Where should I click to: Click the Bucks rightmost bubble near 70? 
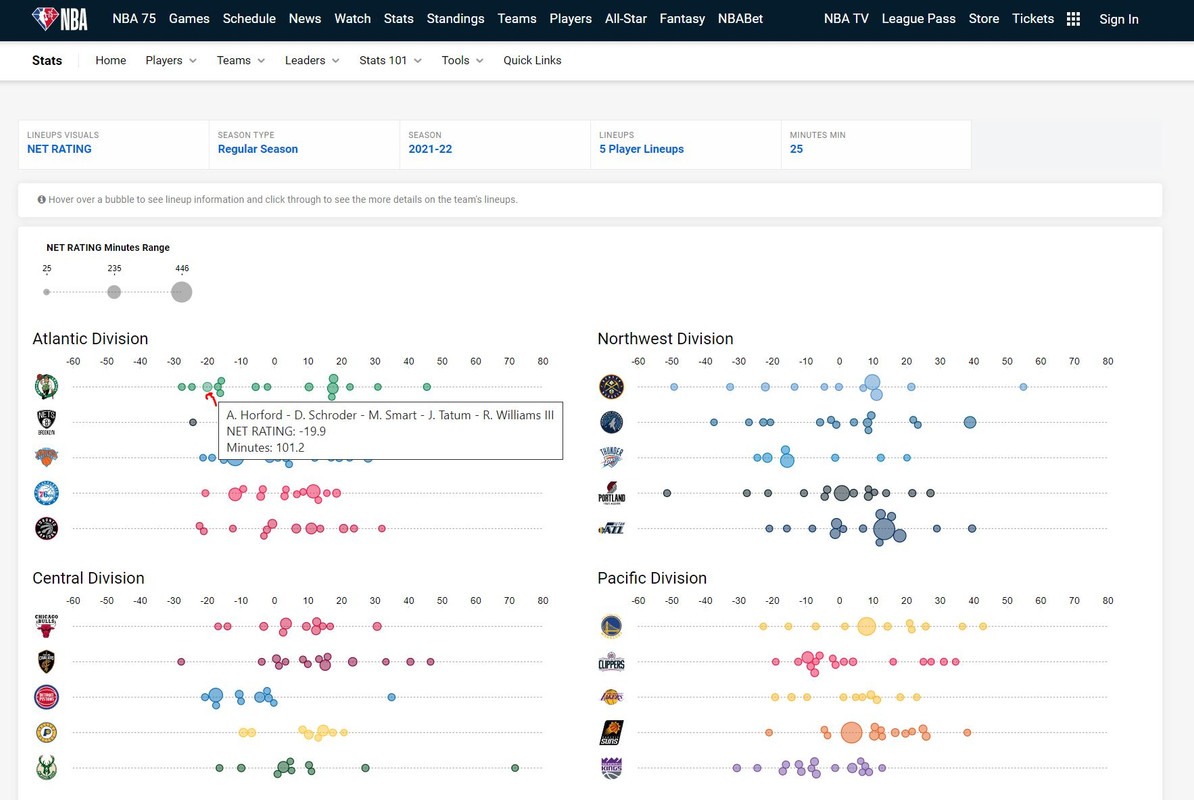[x=515, y=768]
